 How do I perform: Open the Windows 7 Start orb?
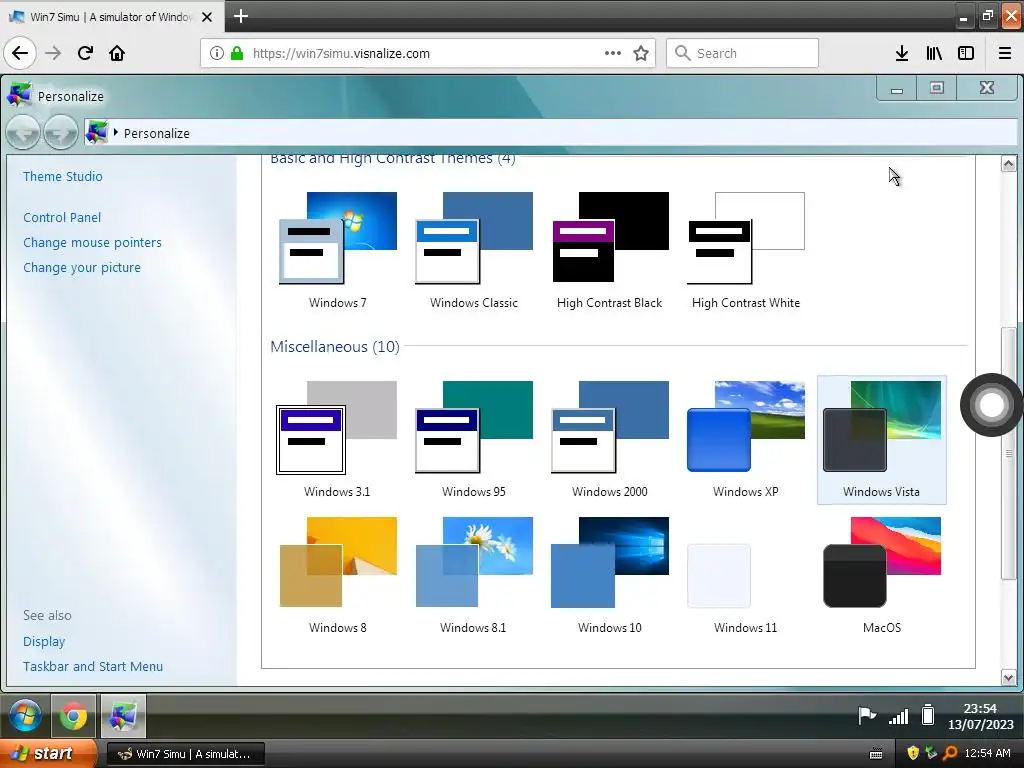click(25, 715)
